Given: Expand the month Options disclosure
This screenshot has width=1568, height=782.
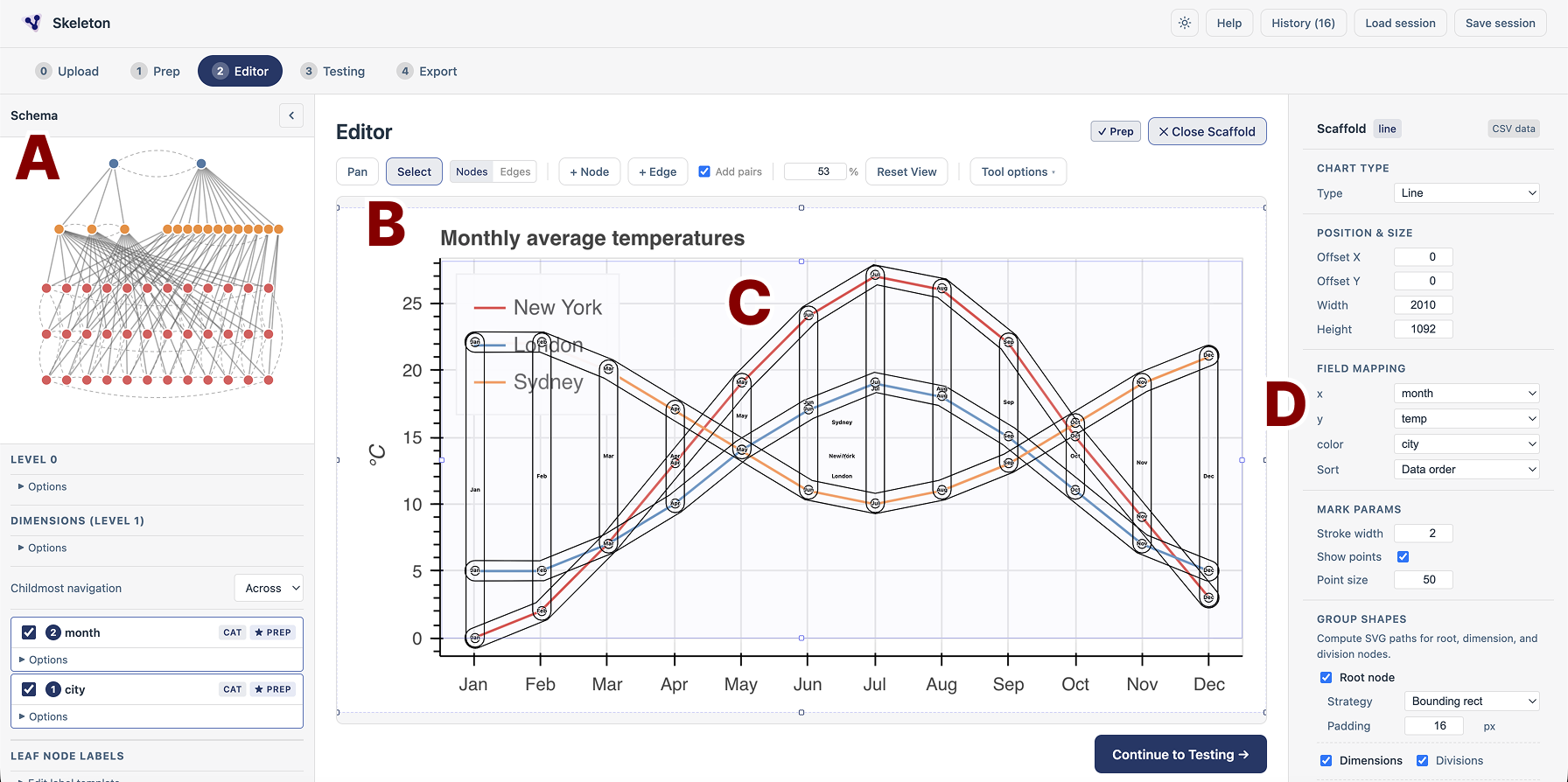Looking at the screenshot, I should pyautogui.click(x=44, y=660).
